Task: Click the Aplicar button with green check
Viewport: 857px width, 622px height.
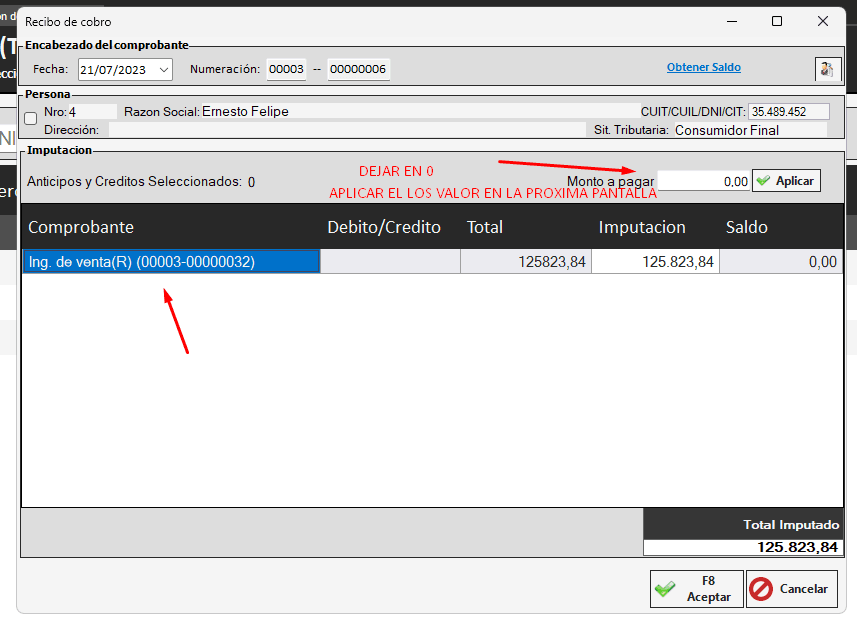Action: coord(786,181)
